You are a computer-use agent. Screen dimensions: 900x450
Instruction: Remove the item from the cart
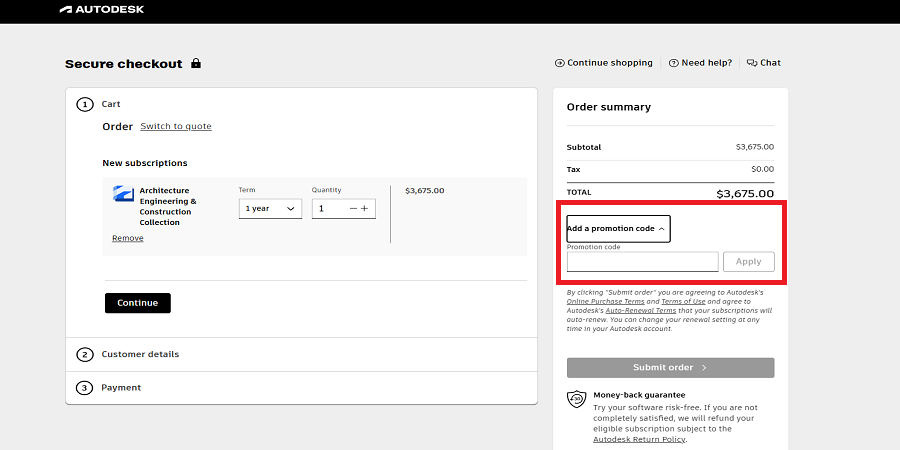[127, 239]
